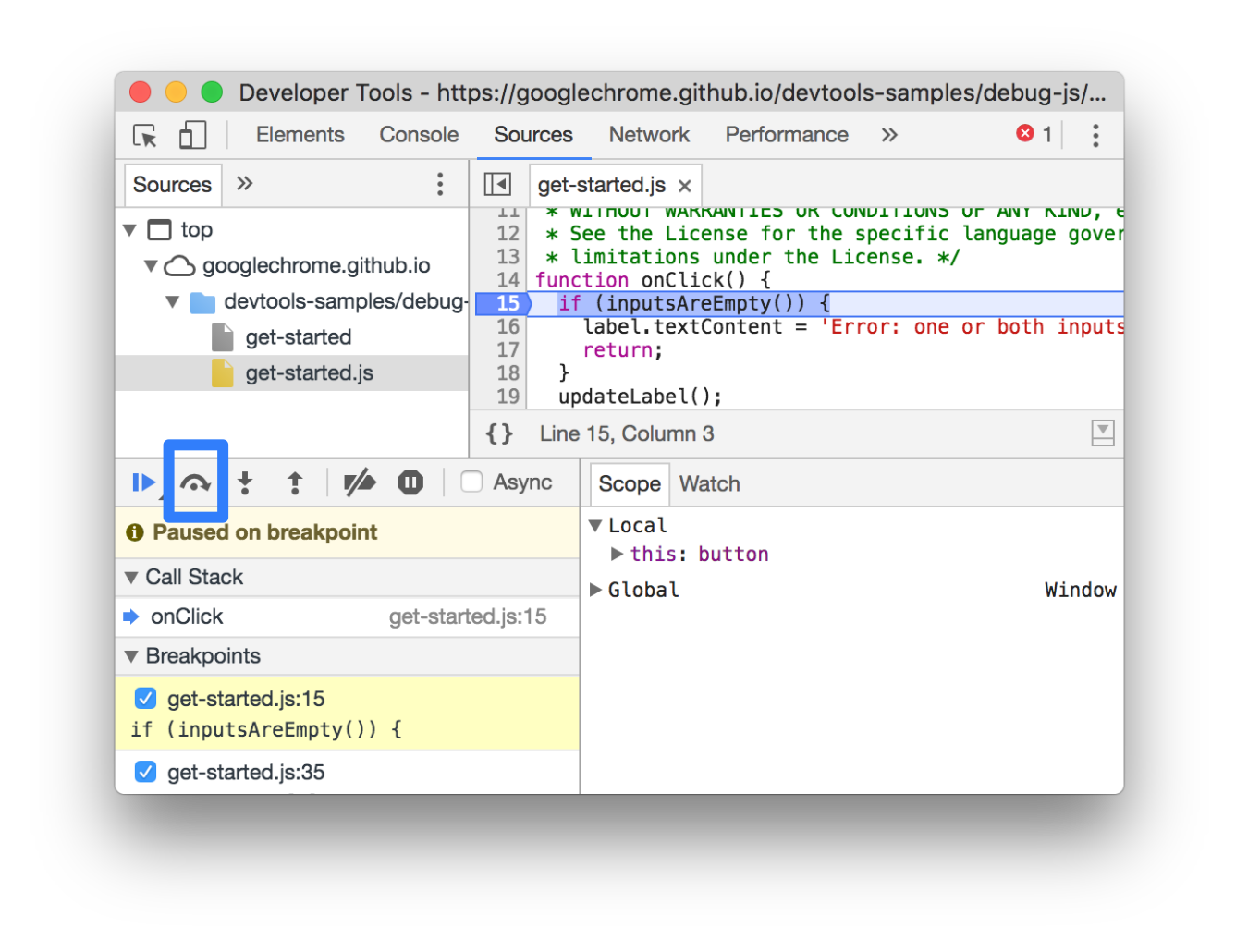Step out of current function
1248x952 pixels.
295,482
